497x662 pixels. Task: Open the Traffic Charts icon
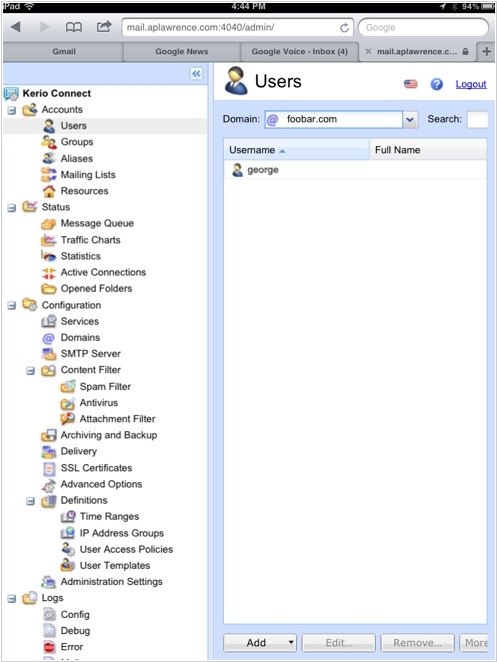pyautogui.click(x=49, y=240)
